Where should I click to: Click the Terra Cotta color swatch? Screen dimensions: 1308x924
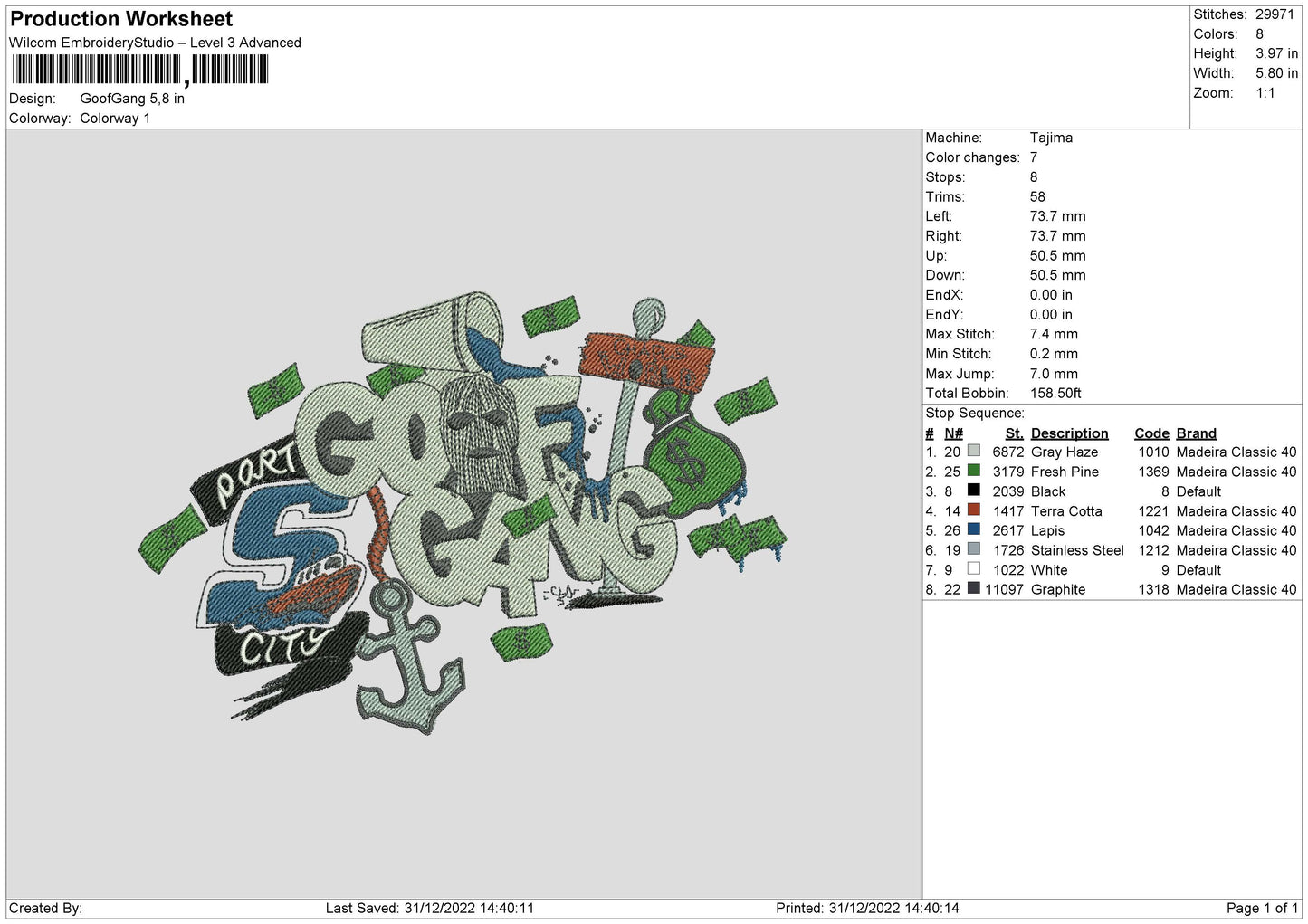tap(974, 510)
